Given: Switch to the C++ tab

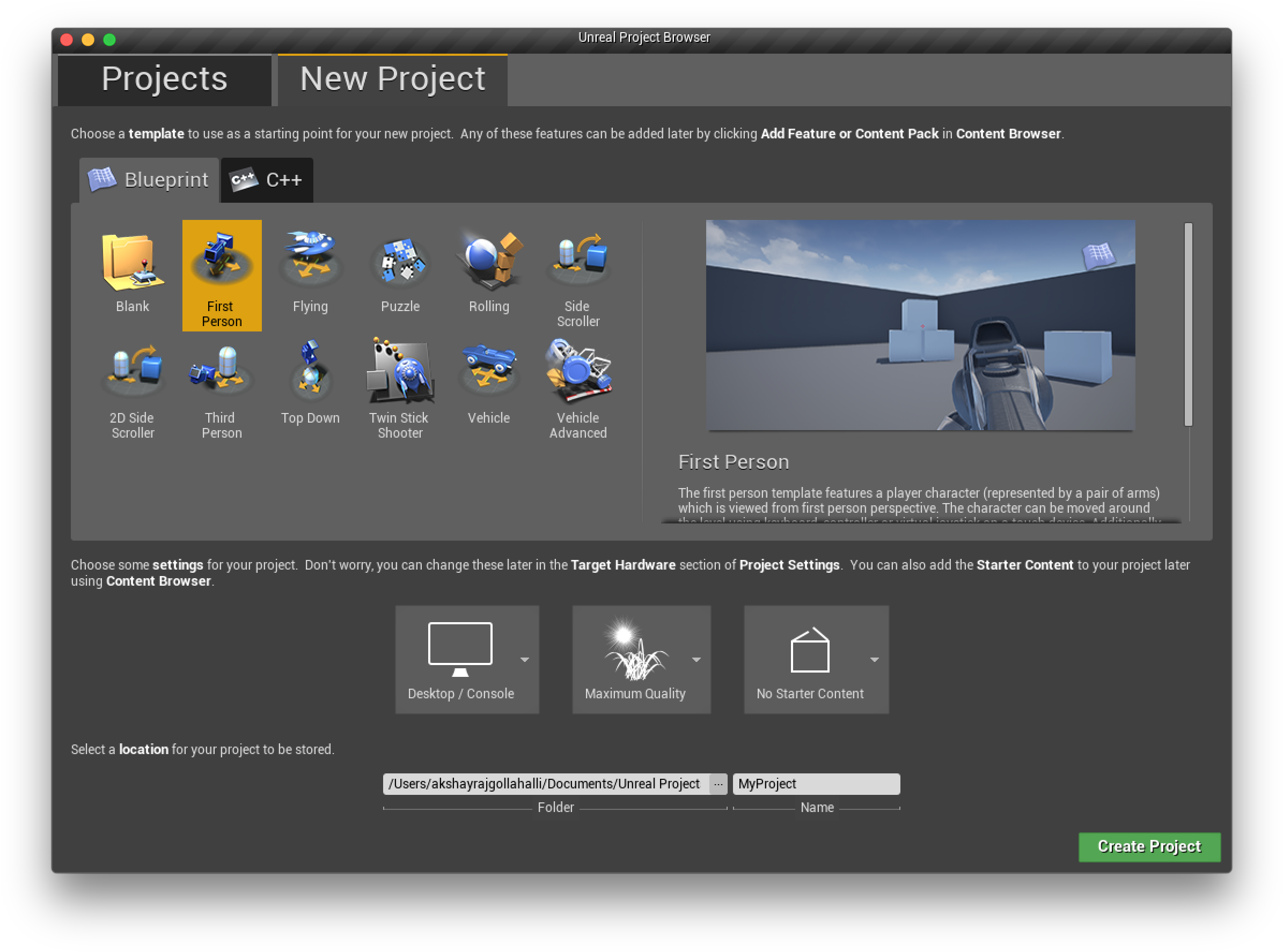Looking at the screenshot, I should (266, 180).
